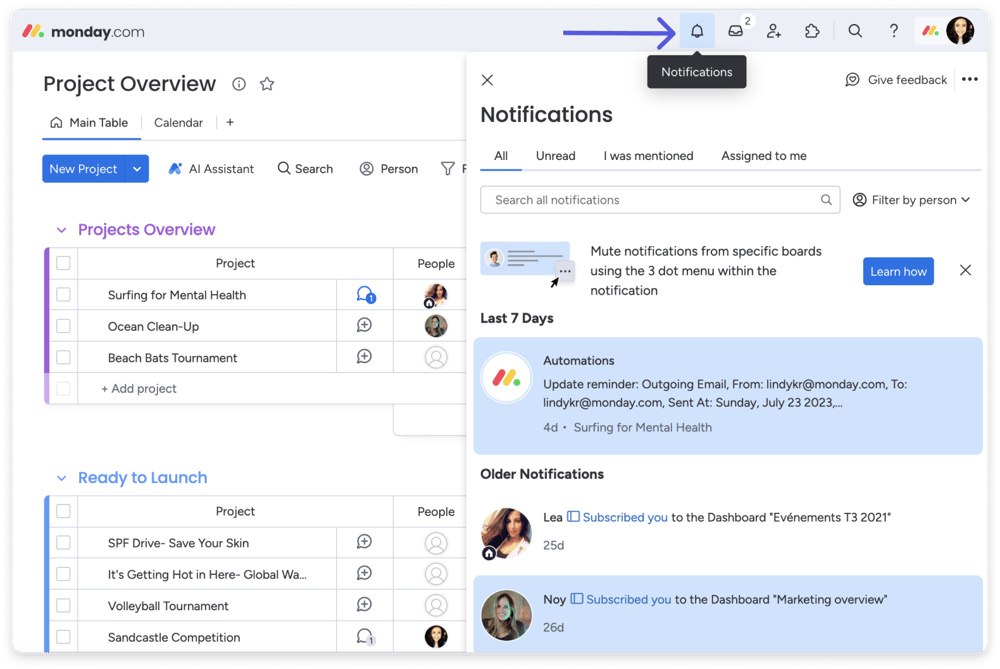The image size is (1000, 669).
Task: Click the search magnifier in top bar
Action: point(855,31)
